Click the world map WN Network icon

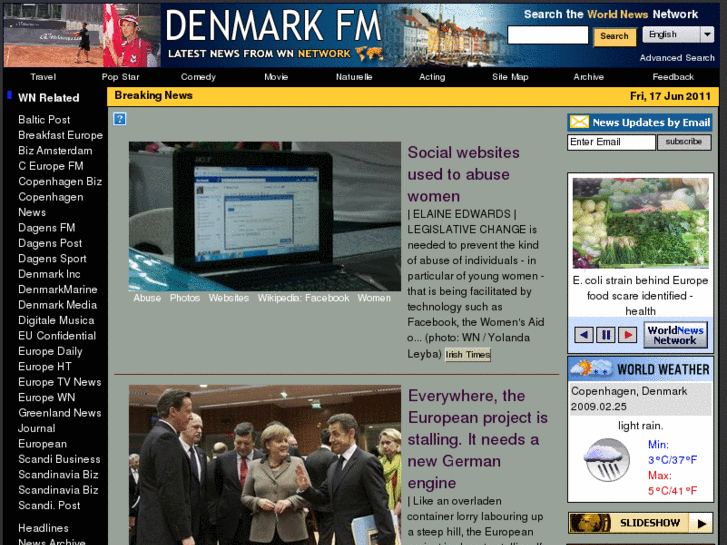[x=370, y=54]
